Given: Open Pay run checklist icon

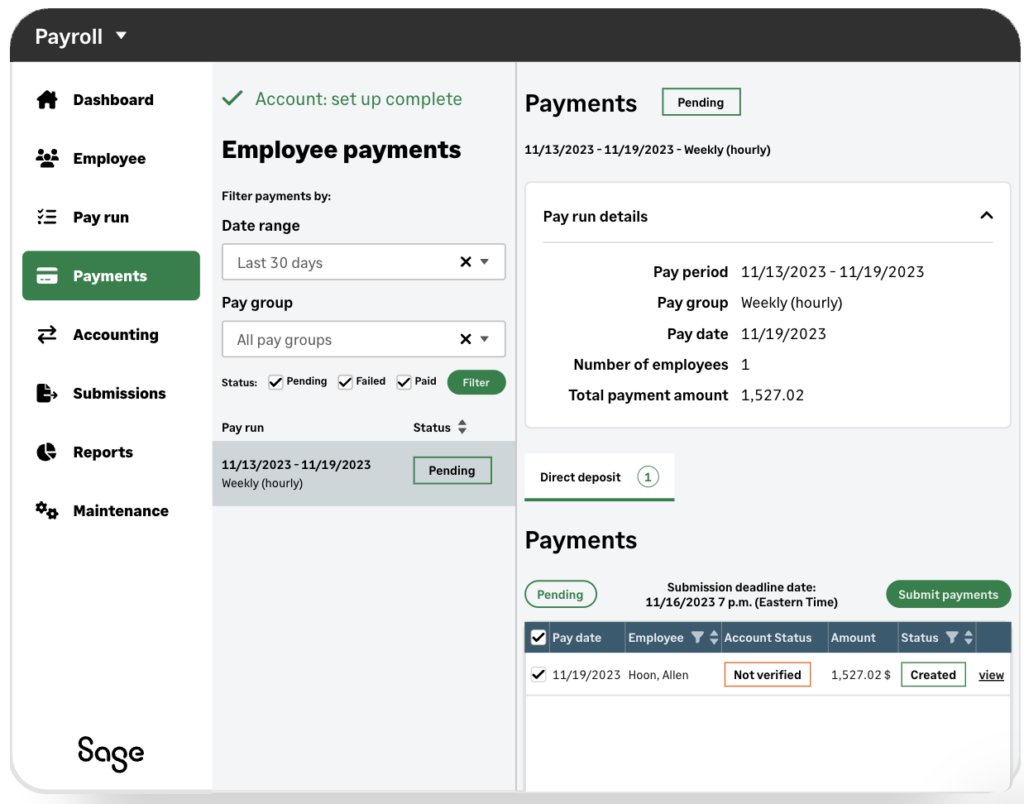Looking at the screenshot, I should point(47,217).
